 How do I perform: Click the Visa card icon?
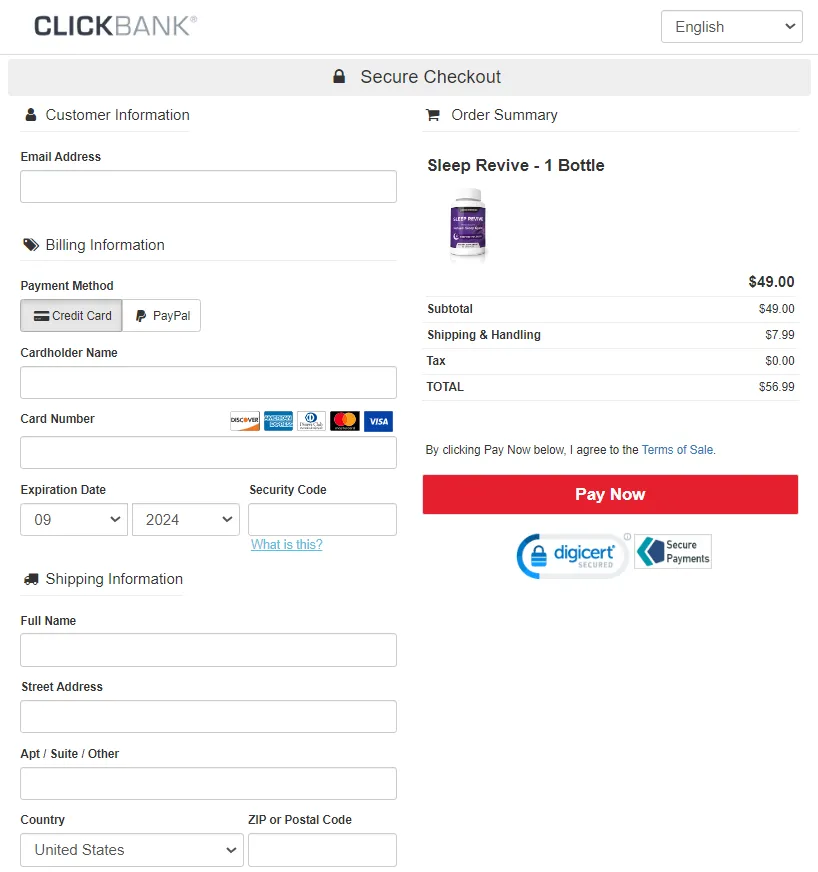click(379, 421)
